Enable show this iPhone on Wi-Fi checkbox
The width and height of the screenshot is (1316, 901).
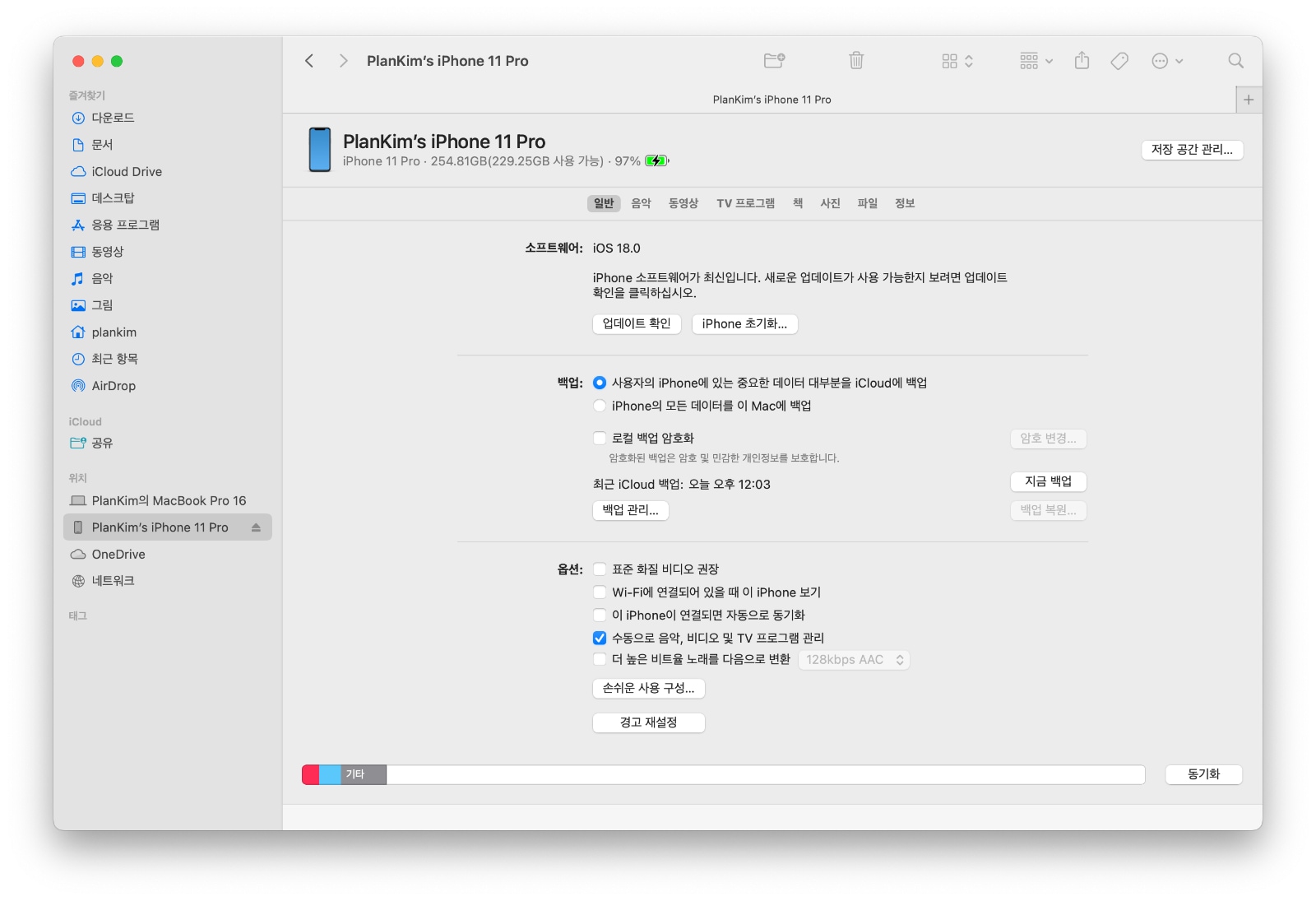tap(600, 592)
